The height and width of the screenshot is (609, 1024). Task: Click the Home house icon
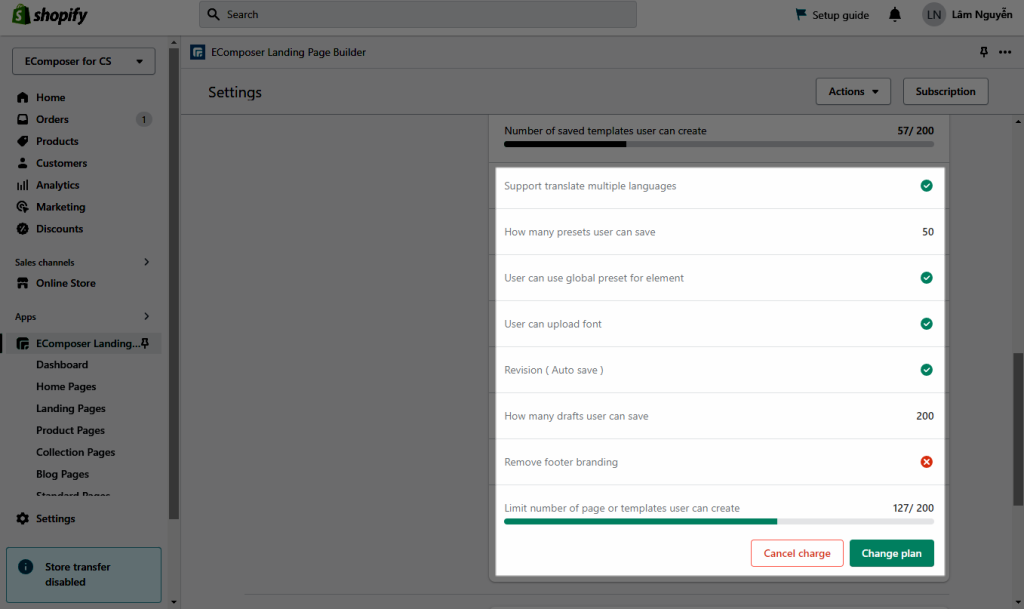tap(23, 97)
